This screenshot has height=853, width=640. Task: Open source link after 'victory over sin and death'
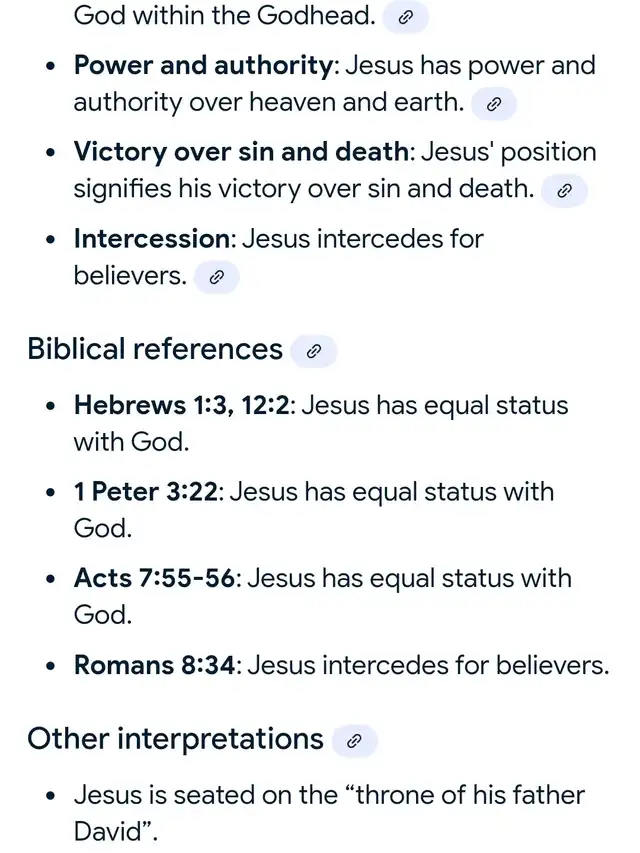click(564, 190)
